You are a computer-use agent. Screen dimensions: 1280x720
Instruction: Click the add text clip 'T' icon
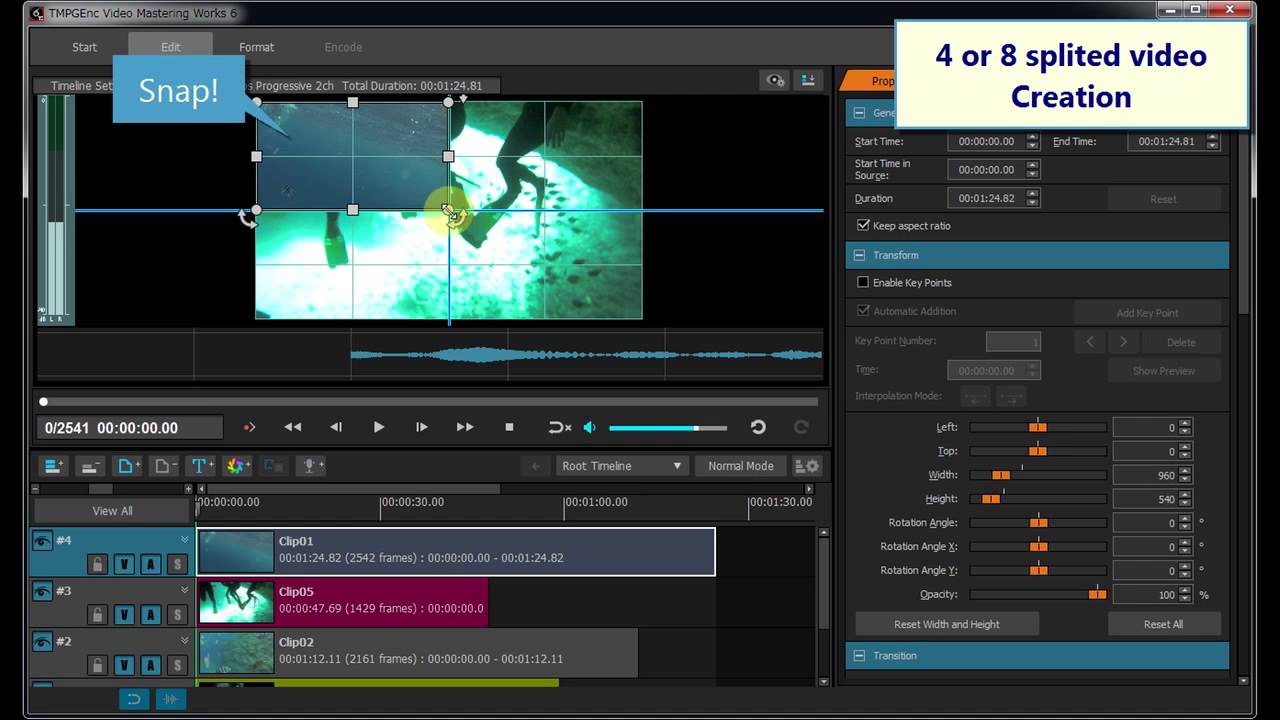(x=200, y=466)
